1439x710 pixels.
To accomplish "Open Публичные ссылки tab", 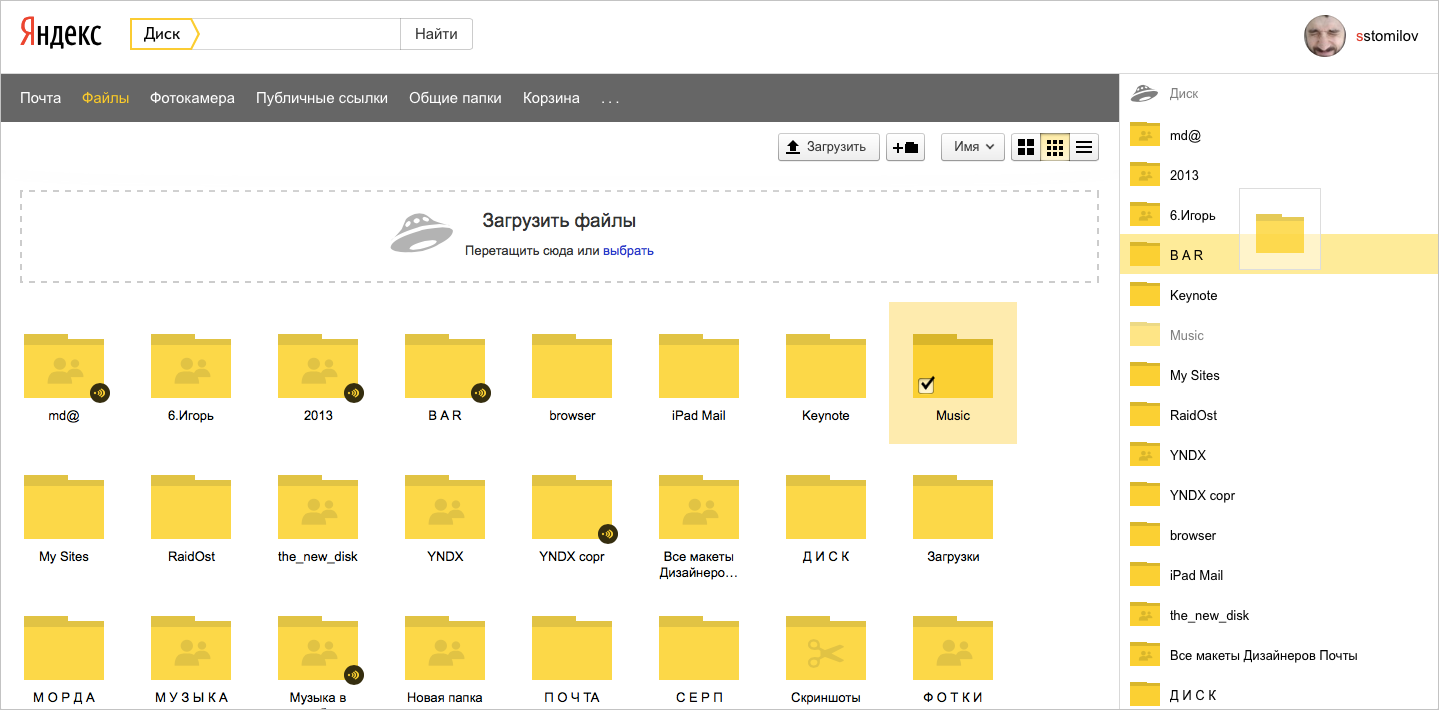I will point(321,98).
